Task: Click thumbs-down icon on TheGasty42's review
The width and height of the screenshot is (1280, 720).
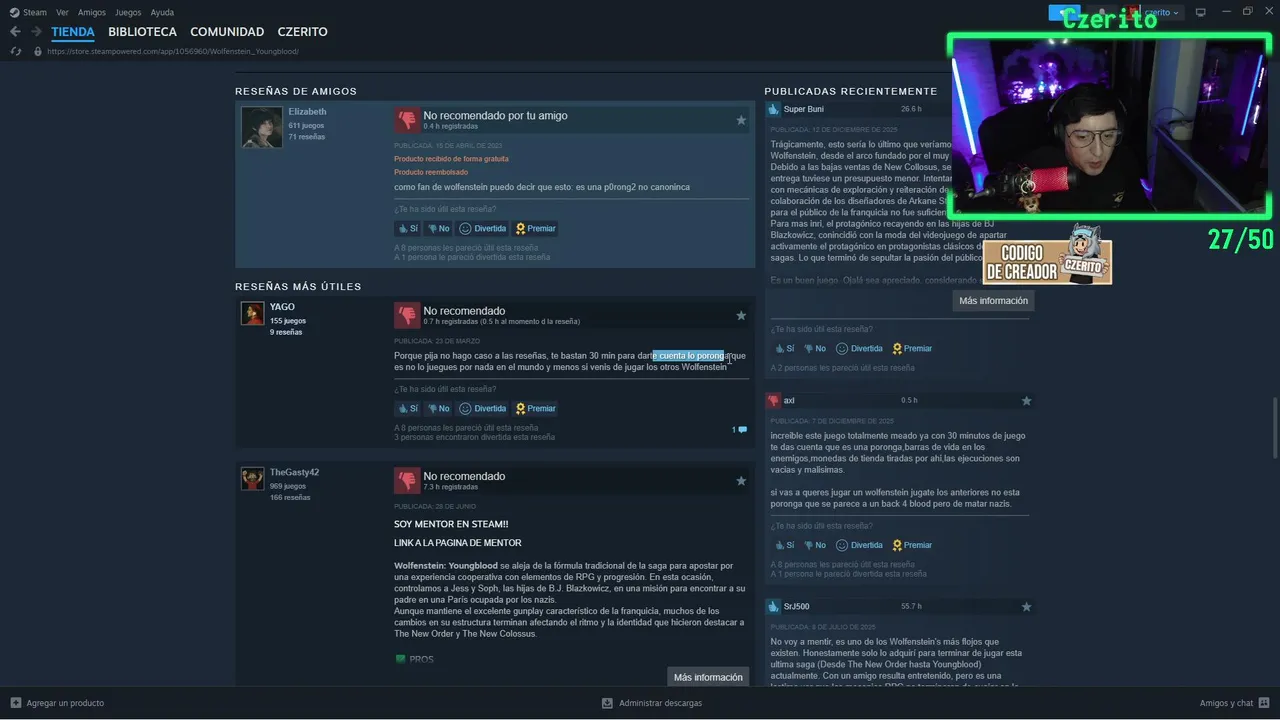Action: [407, 481]
